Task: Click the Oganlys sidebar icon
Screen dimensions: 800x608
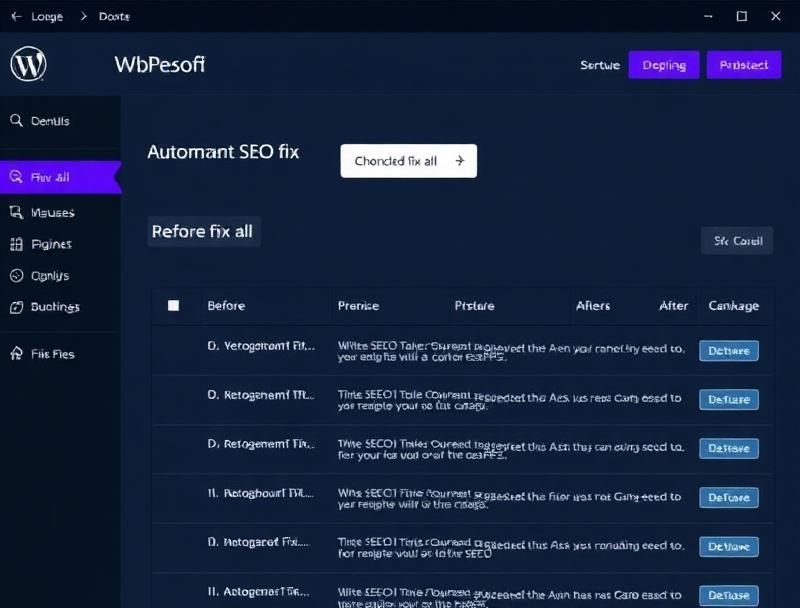Action: (16, 276)
